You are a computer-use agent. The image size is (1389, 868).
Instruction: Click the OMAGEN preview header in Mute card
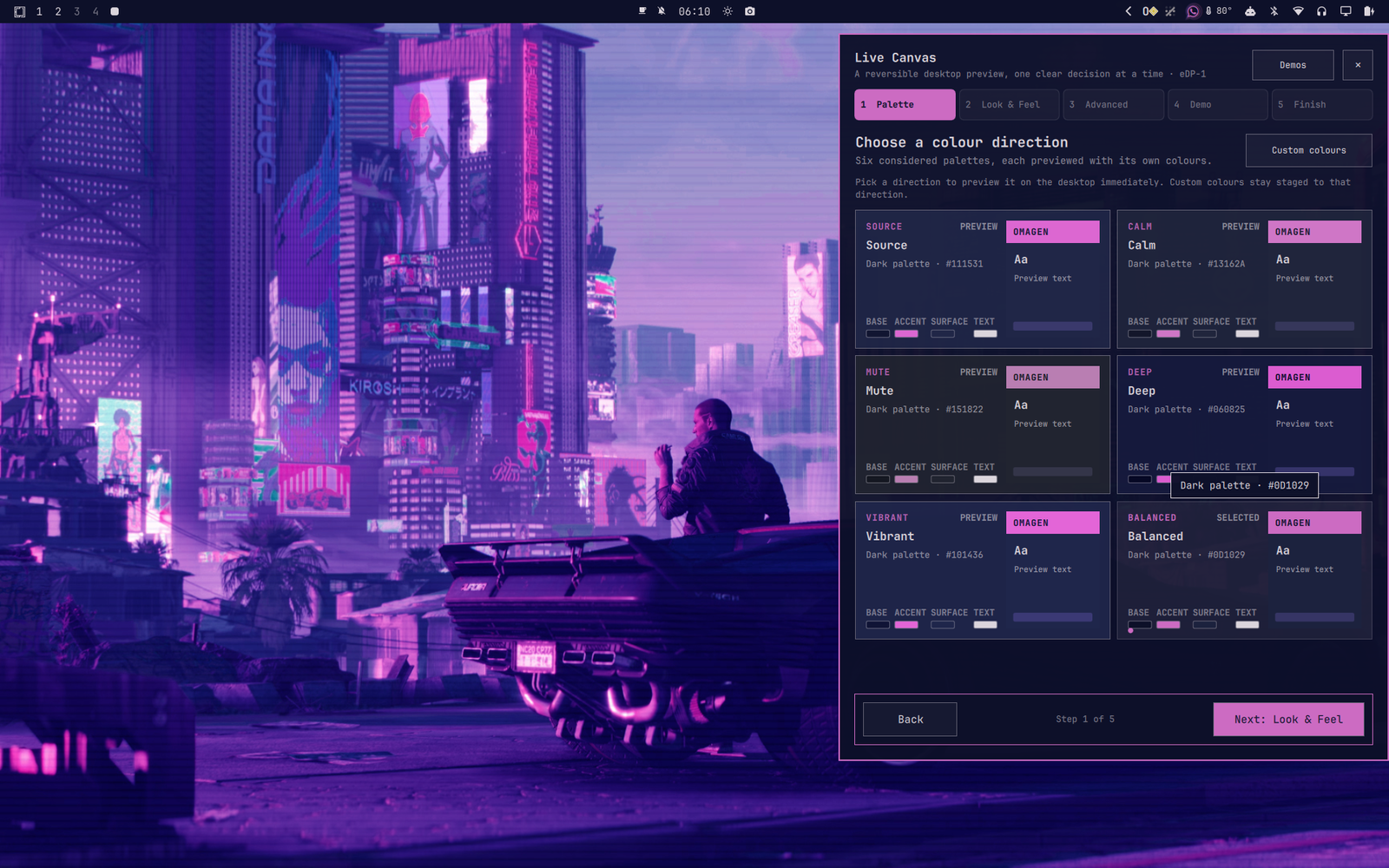pos(1052,378)
